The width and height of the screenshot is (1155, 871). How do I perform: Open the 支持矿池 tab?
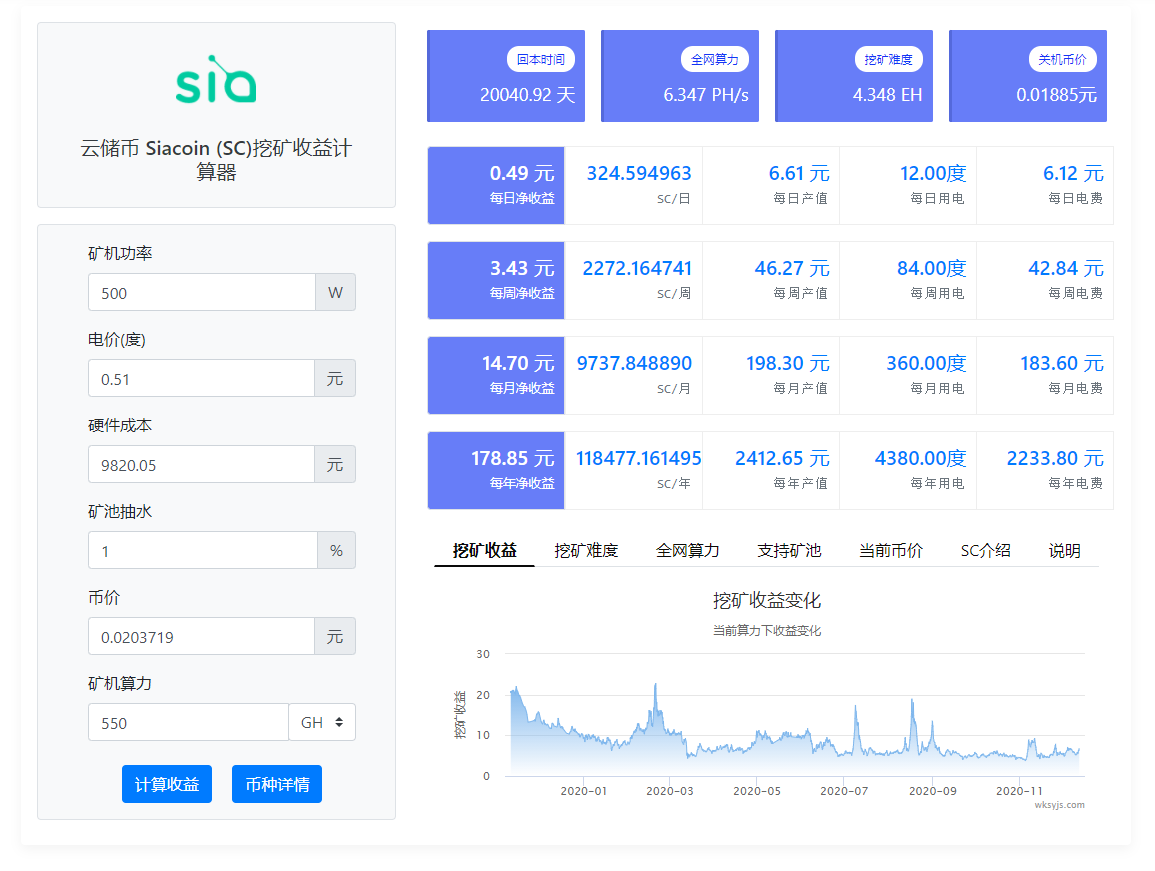pyautogui.click(x=789, y=550)
